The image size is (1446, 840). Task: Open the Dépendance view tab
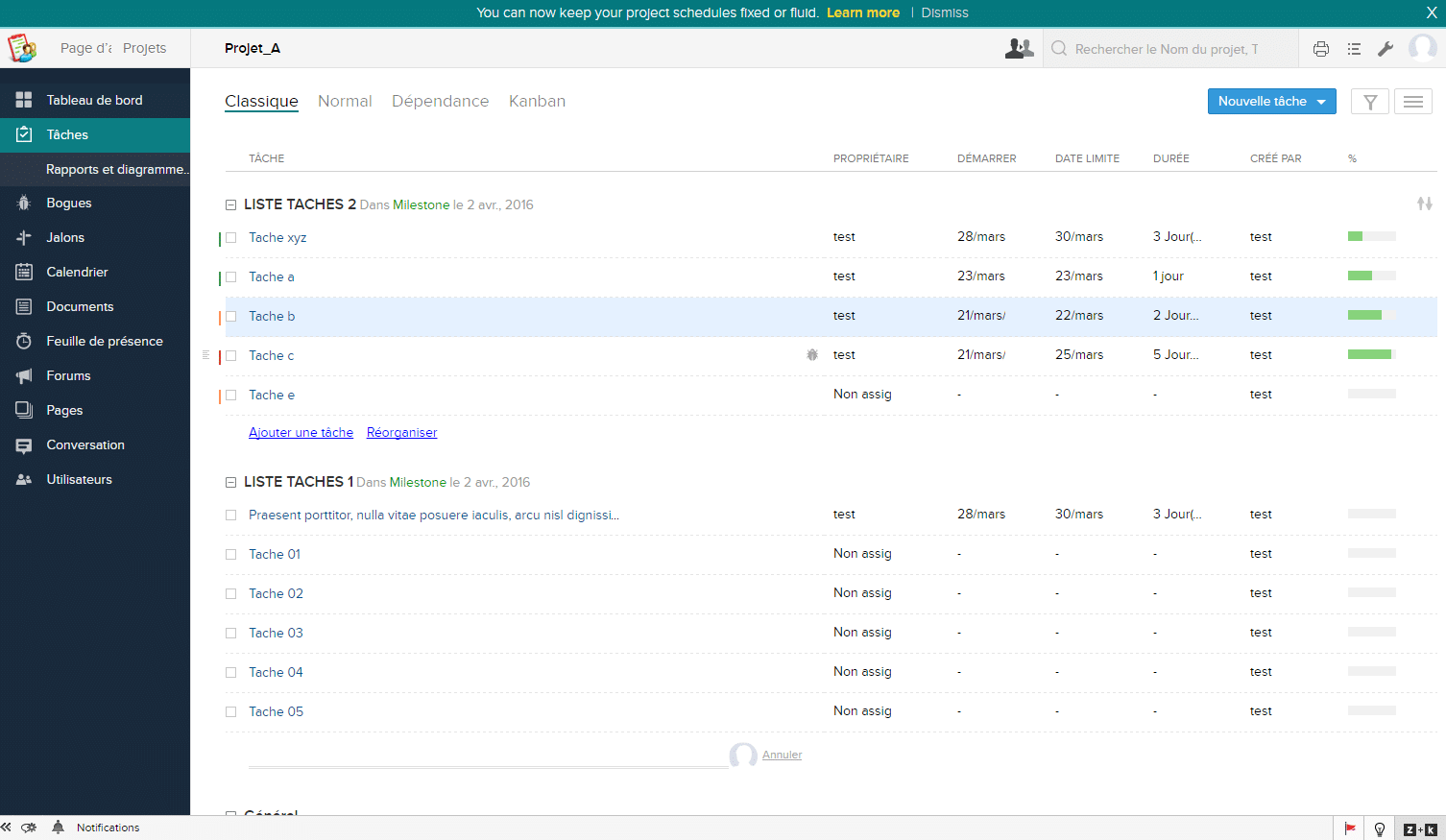point(440,101)
